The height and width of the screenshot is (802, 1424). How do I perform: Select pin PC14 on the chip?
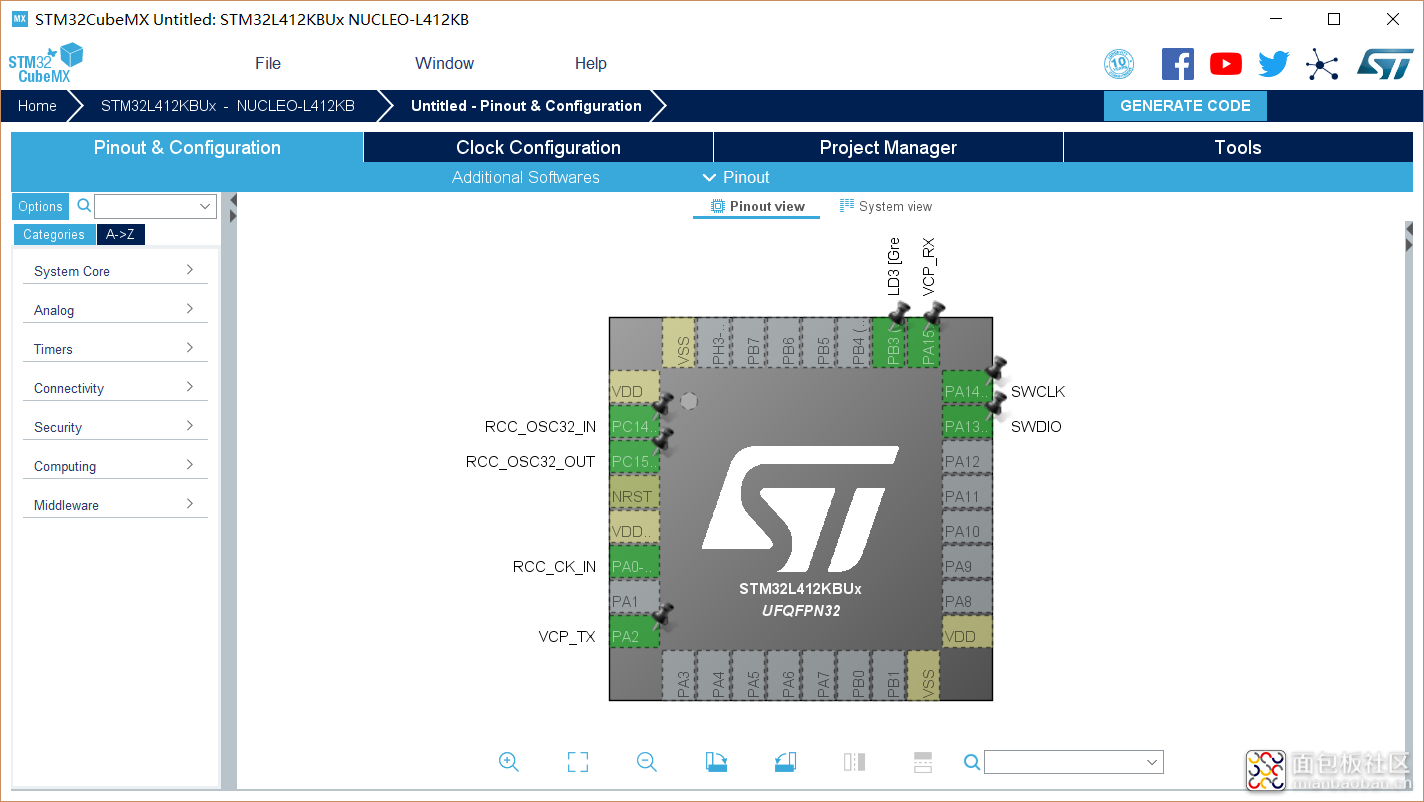click(635, 422)
